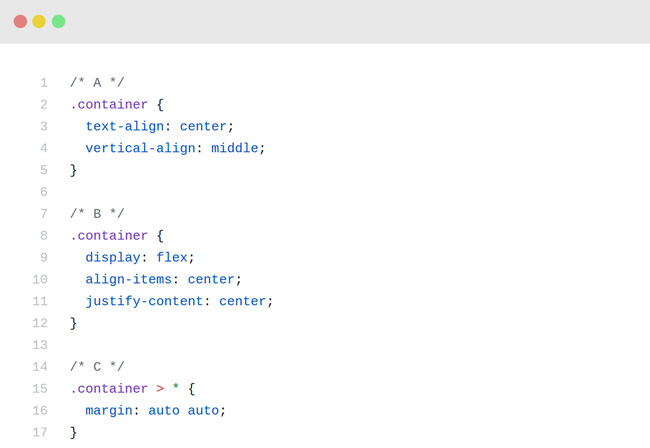Click the red > child combinator on line 15
Screen dimensions: 650x448
click(160, 389)
